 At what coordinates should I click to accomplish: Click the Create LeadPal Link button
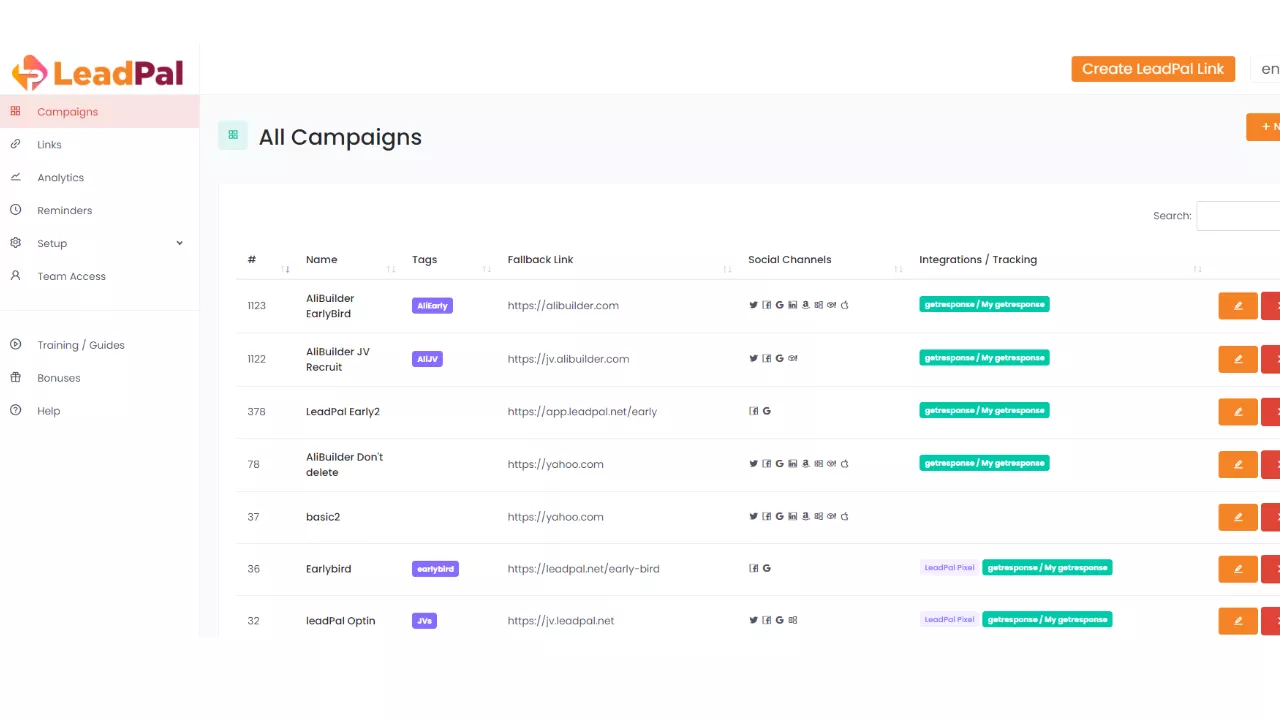tap(1152, 69)
